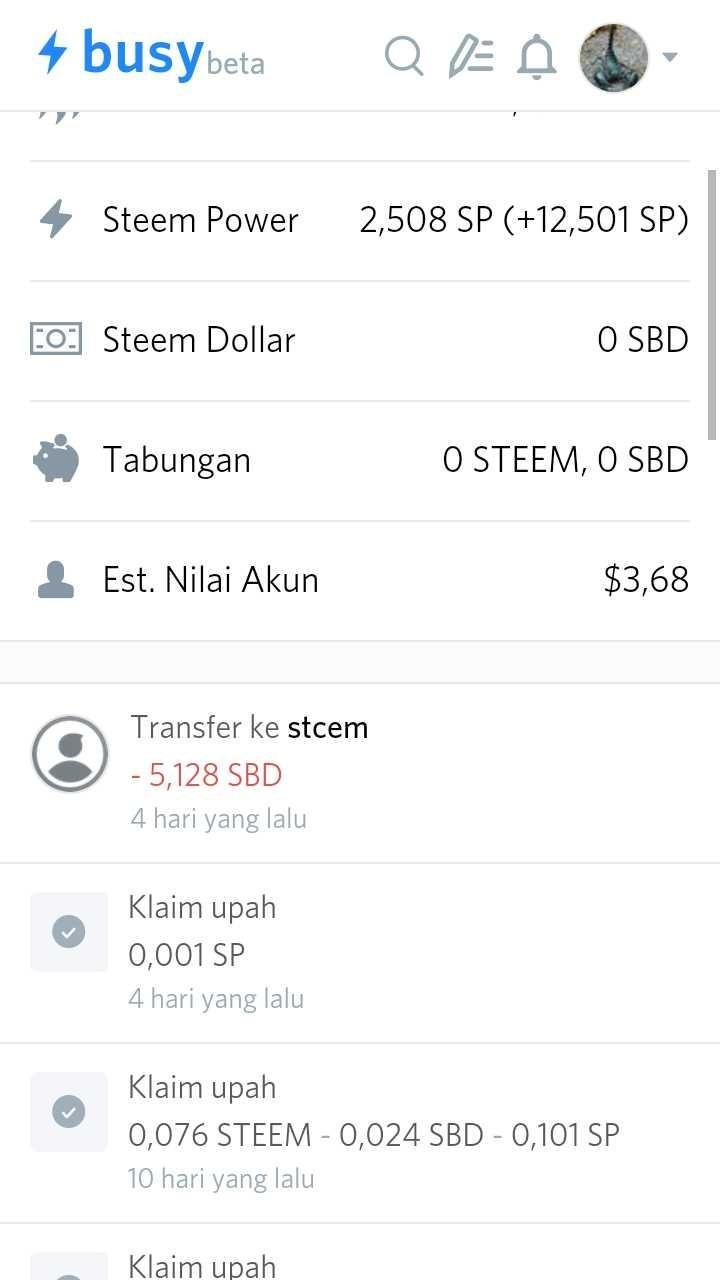
Task: Click the busy beta home link
Action: pyautogui.click(x=152, y=53)
